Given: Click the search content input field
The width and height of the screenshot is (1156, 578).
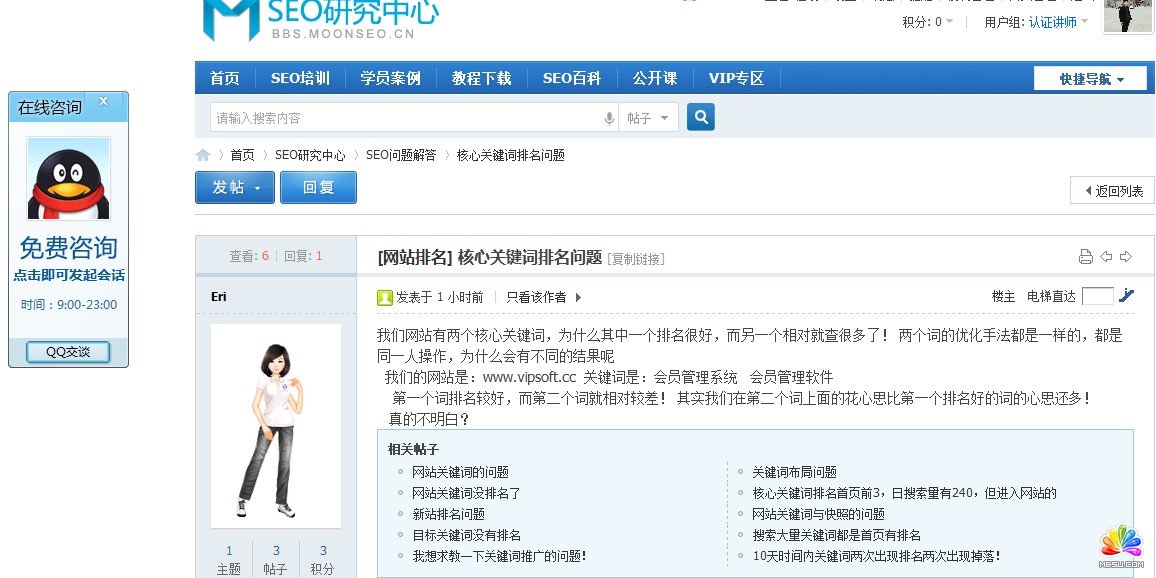Looking at the screenshot, I should click(405, 118).
